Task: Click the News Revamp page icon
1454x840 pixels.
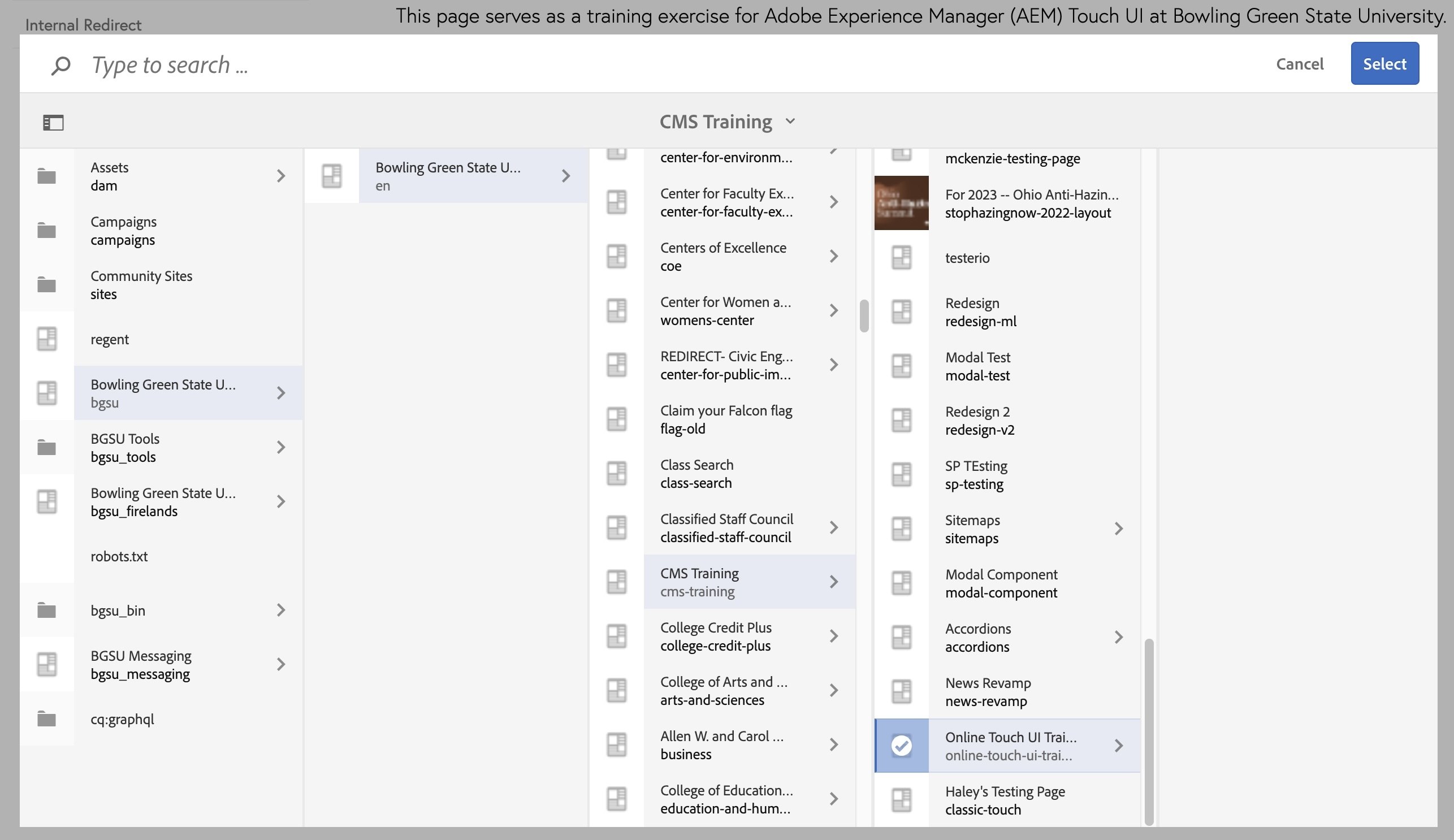Action: point(902,691)
